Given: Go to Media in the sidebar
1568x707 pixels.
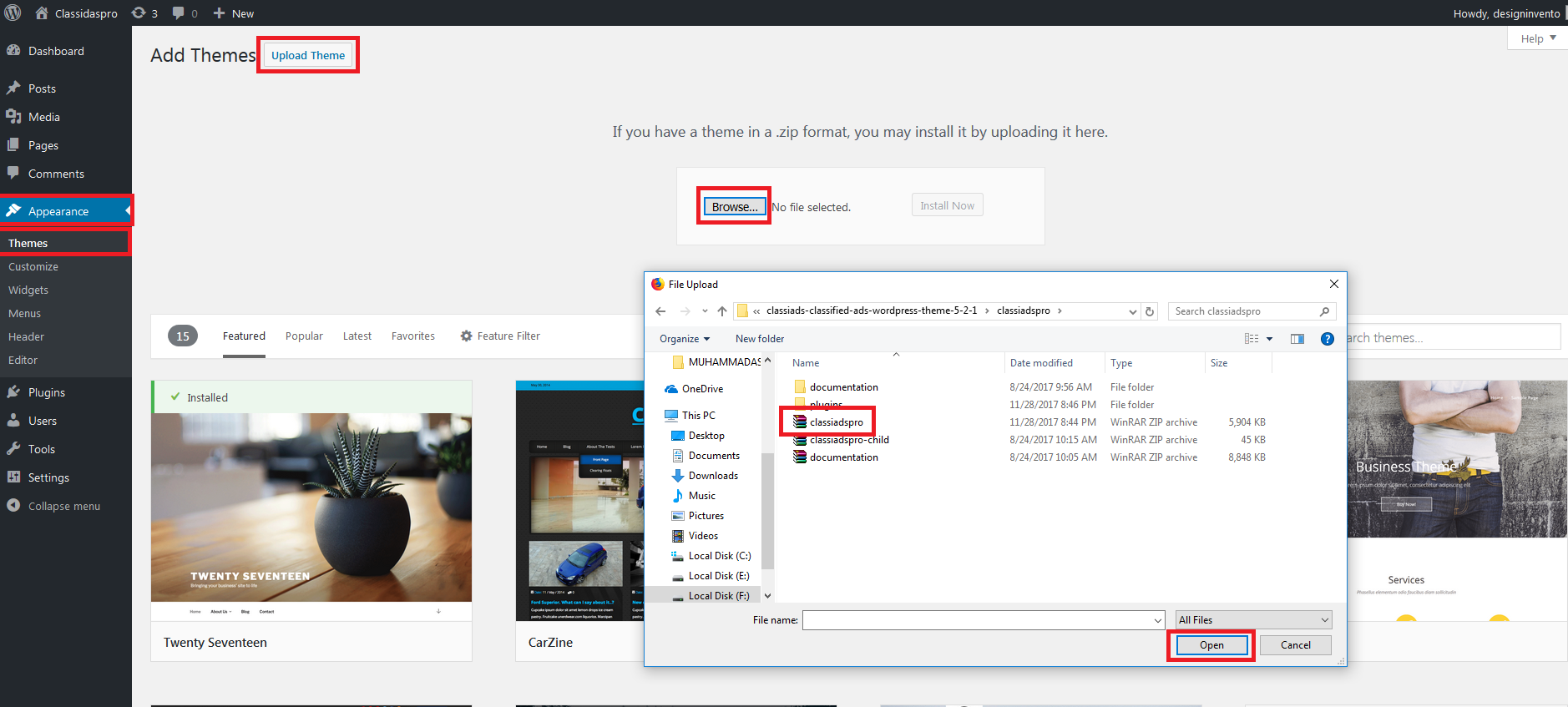Looking at the screenshot, I should click(44, 117).
